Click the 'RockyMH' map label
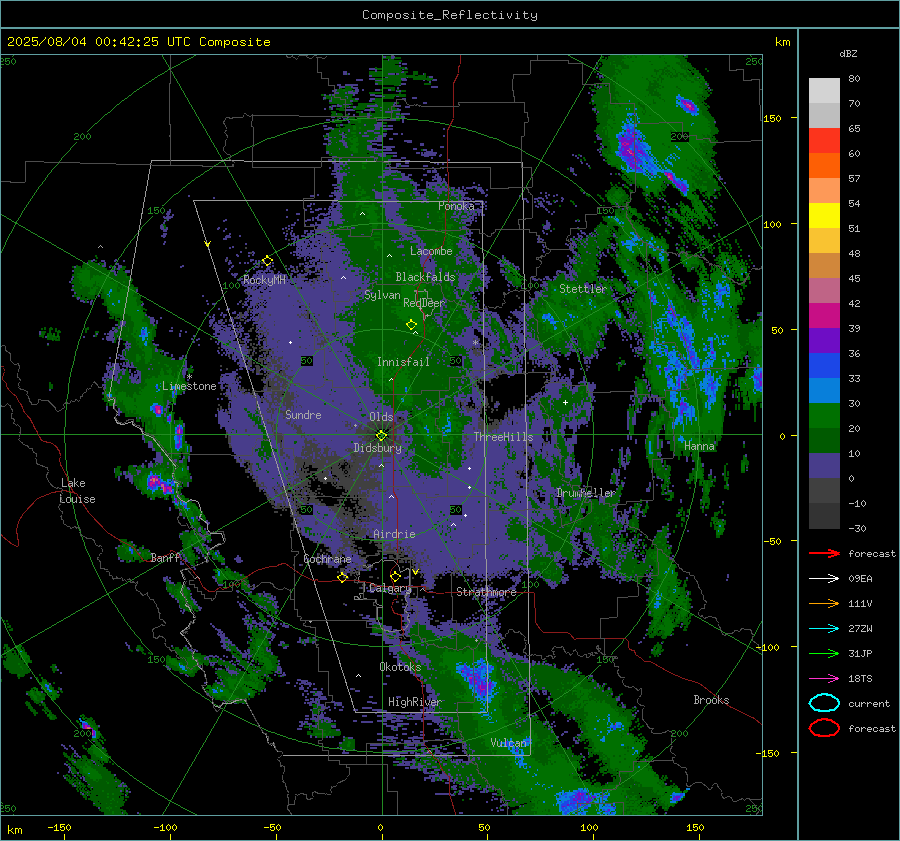This screenshot has height=841, width=900. (x=264, y=280)
